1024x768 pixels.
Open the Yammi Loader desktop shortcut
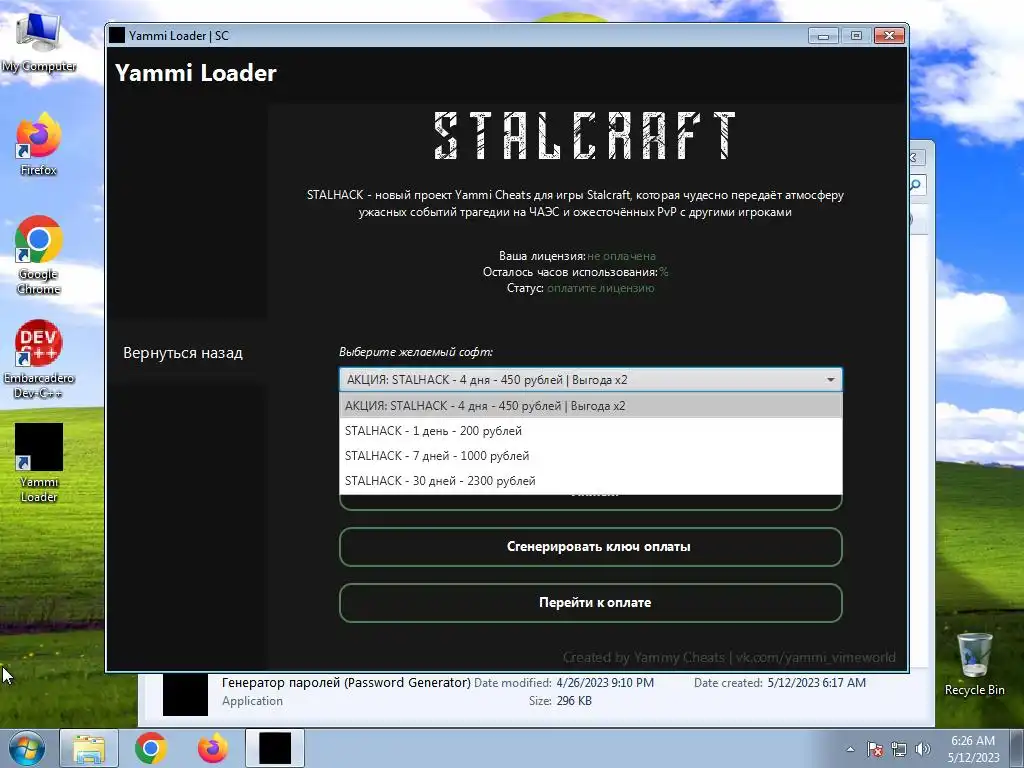(39, 462)
